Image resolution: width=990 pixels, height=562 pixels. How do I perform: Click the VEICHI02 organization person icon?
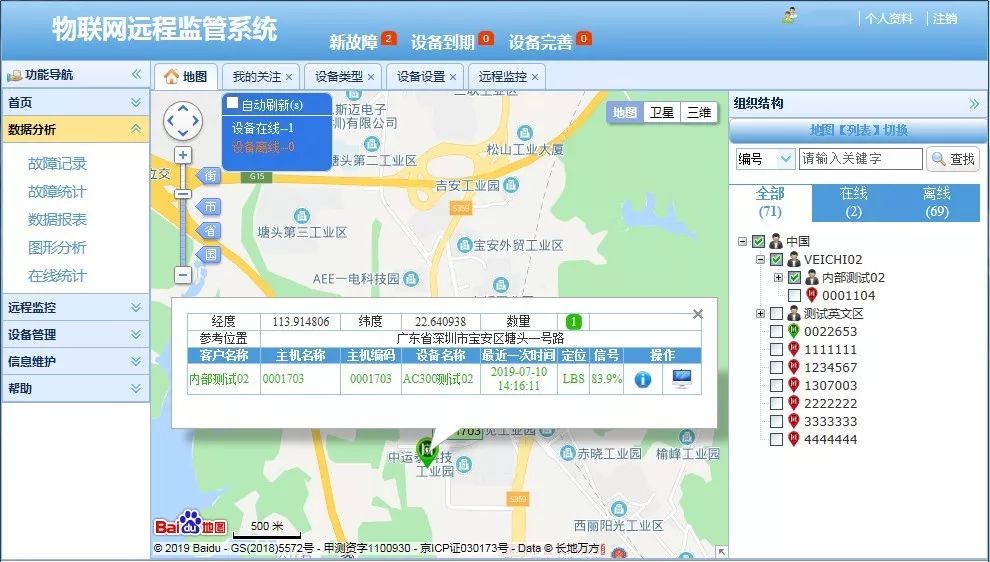pyautogui.click(x=794, y=259)
